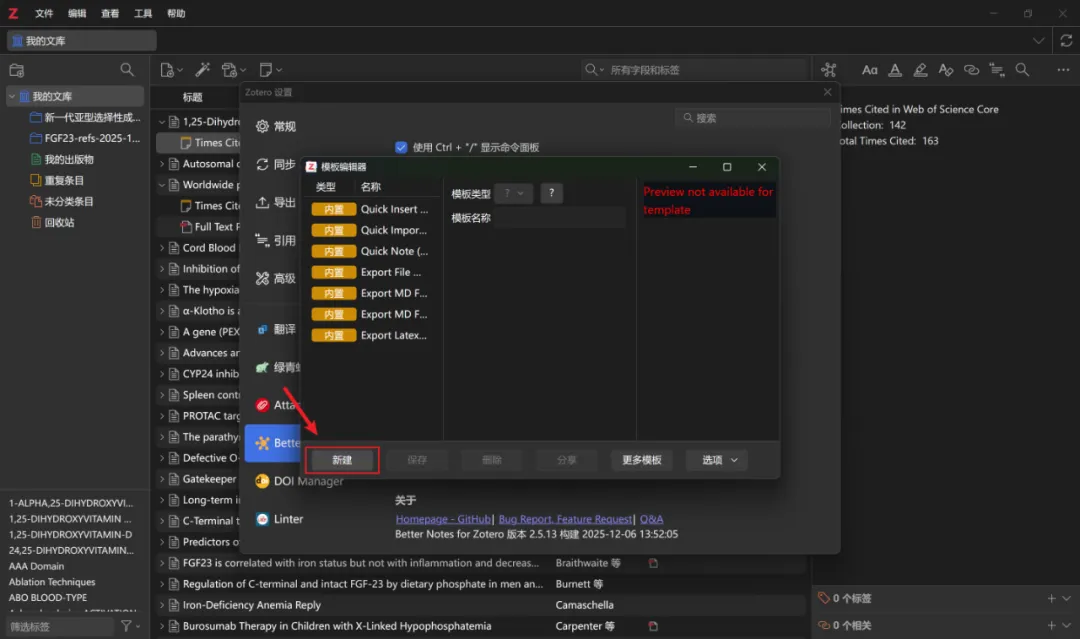Click the highlighter pen icon
This screenshot has width=1080, height=639.
point(920,70)
